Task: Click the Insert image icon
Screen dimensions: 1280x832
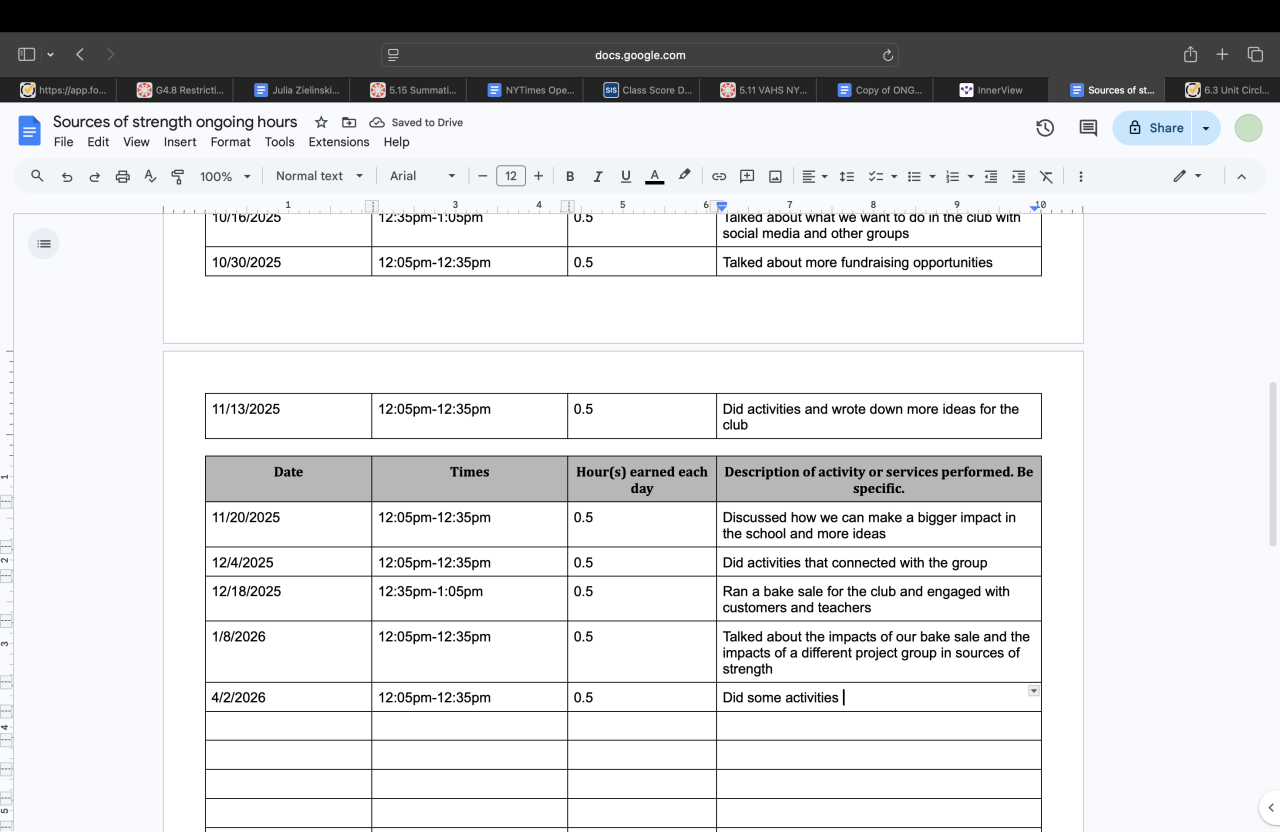Action: click(775, 176)
